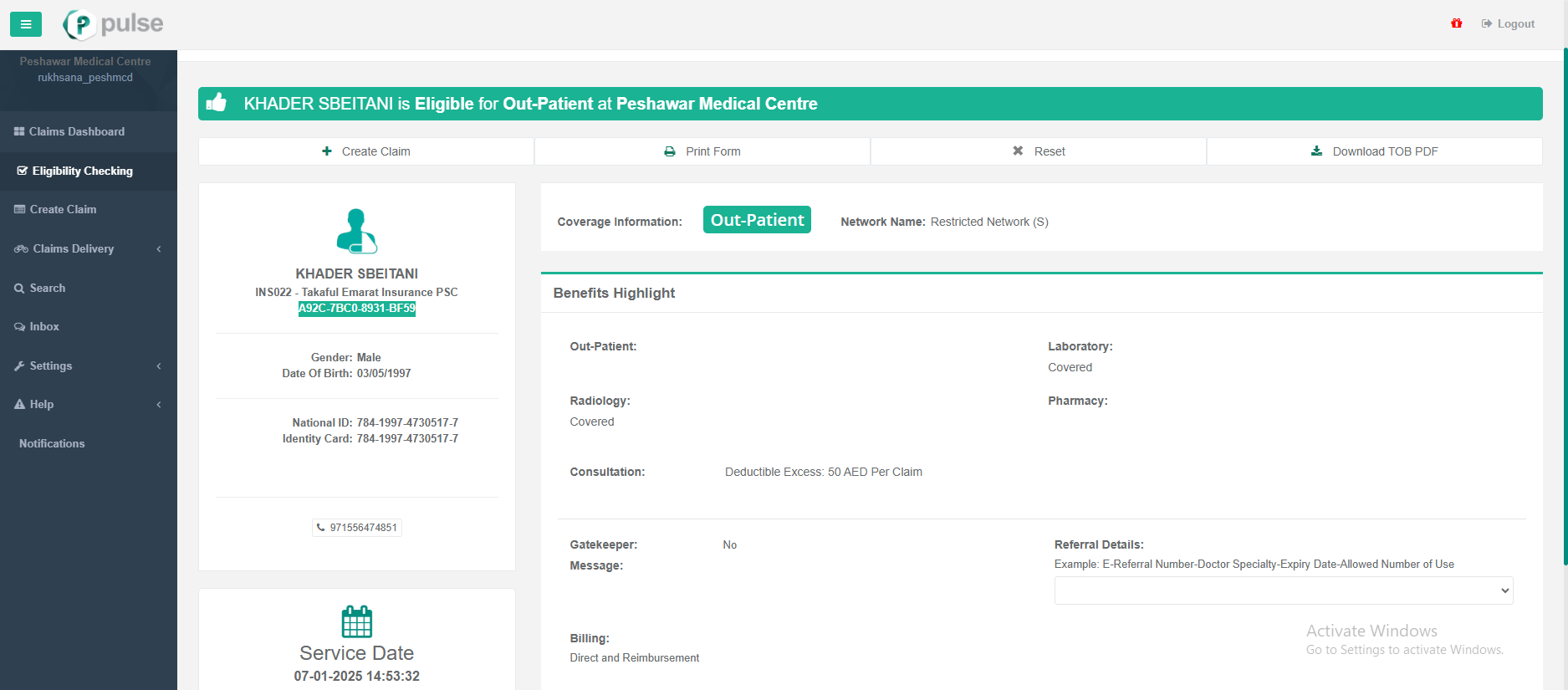The width and height of the screenshot is (1568, 690).
Task: Click the thumbs-up eligibility icon
Action: (217, 104)
